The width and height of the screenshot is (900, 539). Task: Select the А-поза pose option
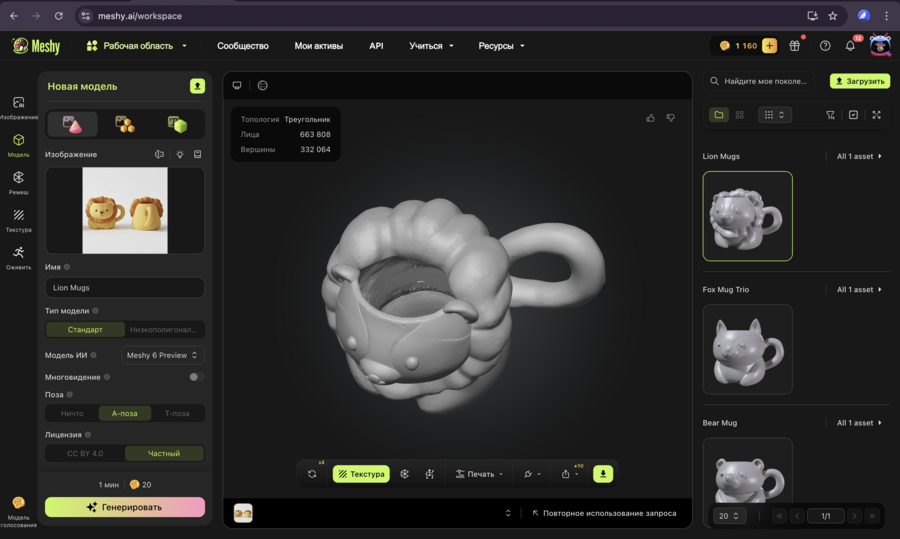point(125,413)
